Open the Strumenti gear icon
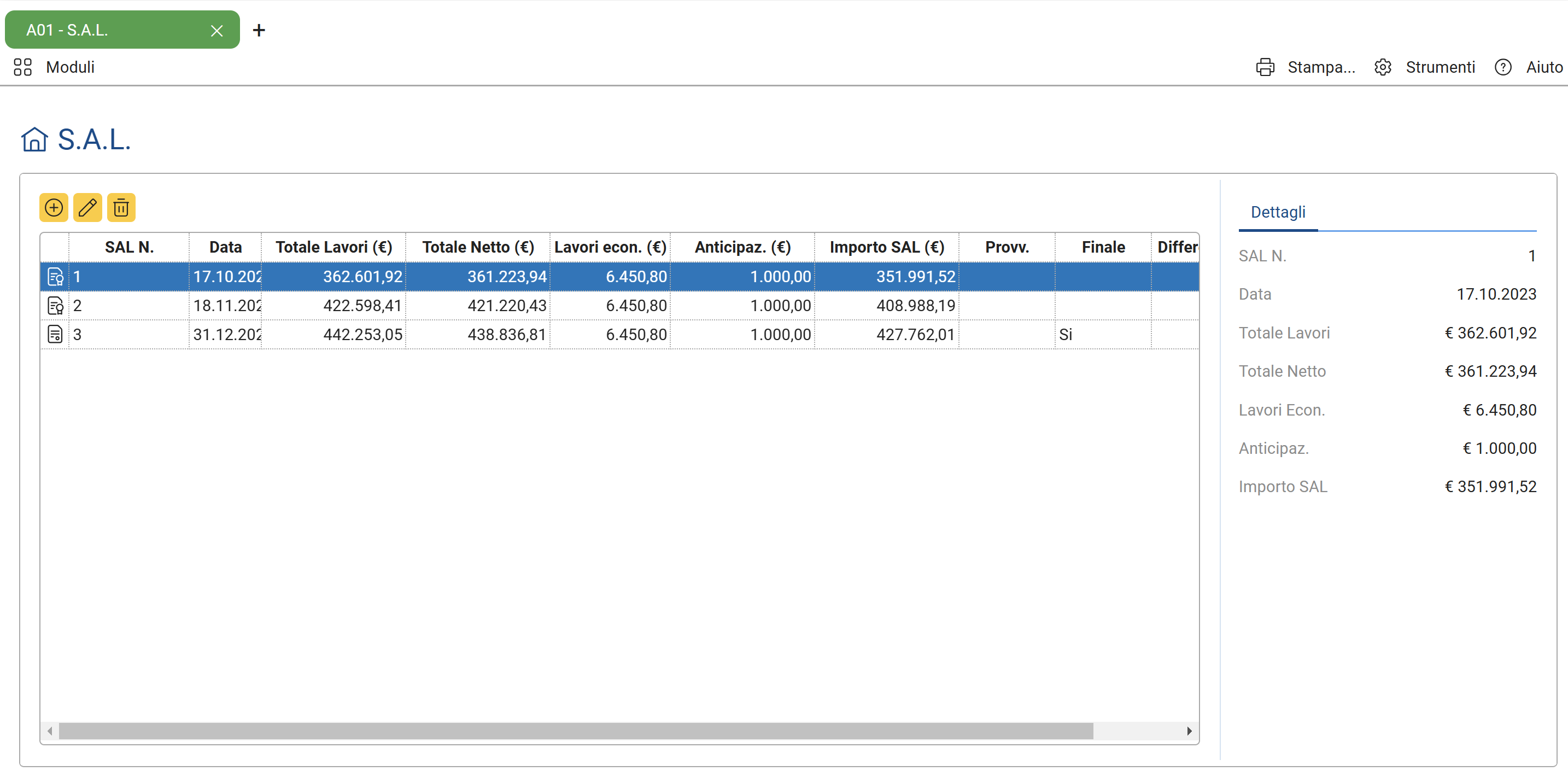1568x771 pixels. [x=1382, y=67]
